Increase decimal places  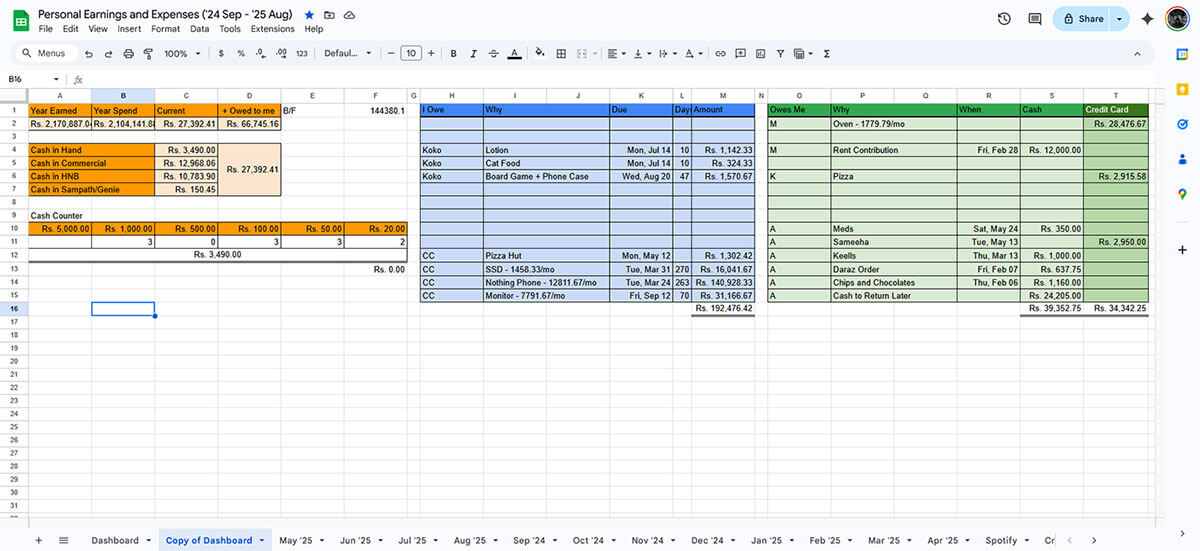pyautogui.click(x=281, y=53)
